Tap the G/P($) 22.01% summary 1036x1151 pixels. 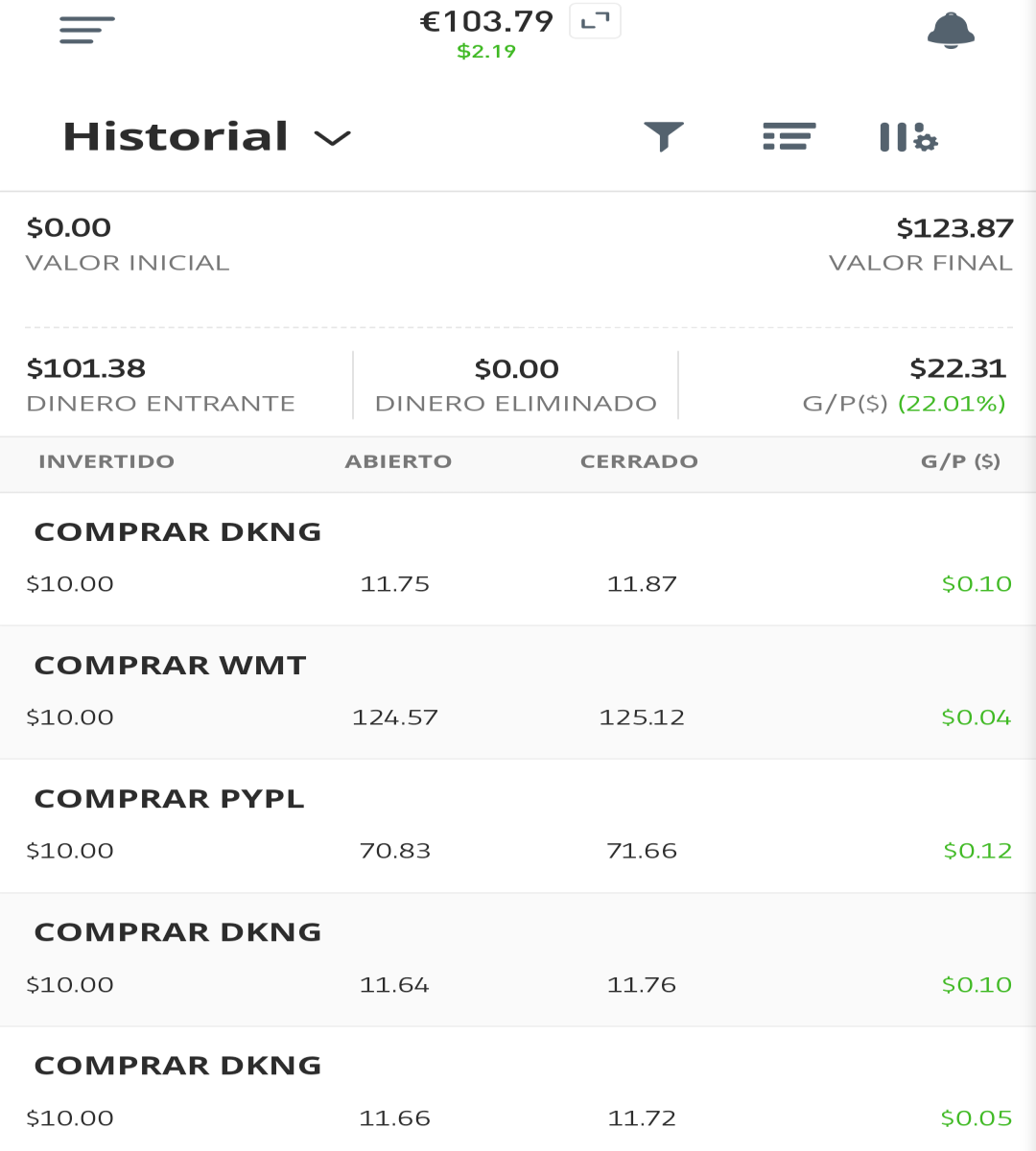904,403
